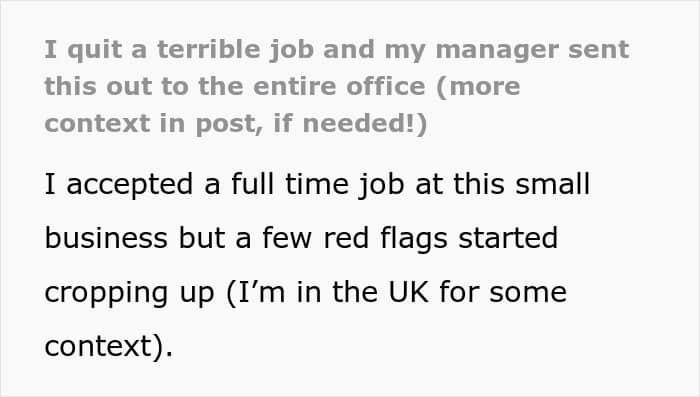Click the title line "context in post, if needed!)"
Viewport: 700px width, 397px height.
236,124
